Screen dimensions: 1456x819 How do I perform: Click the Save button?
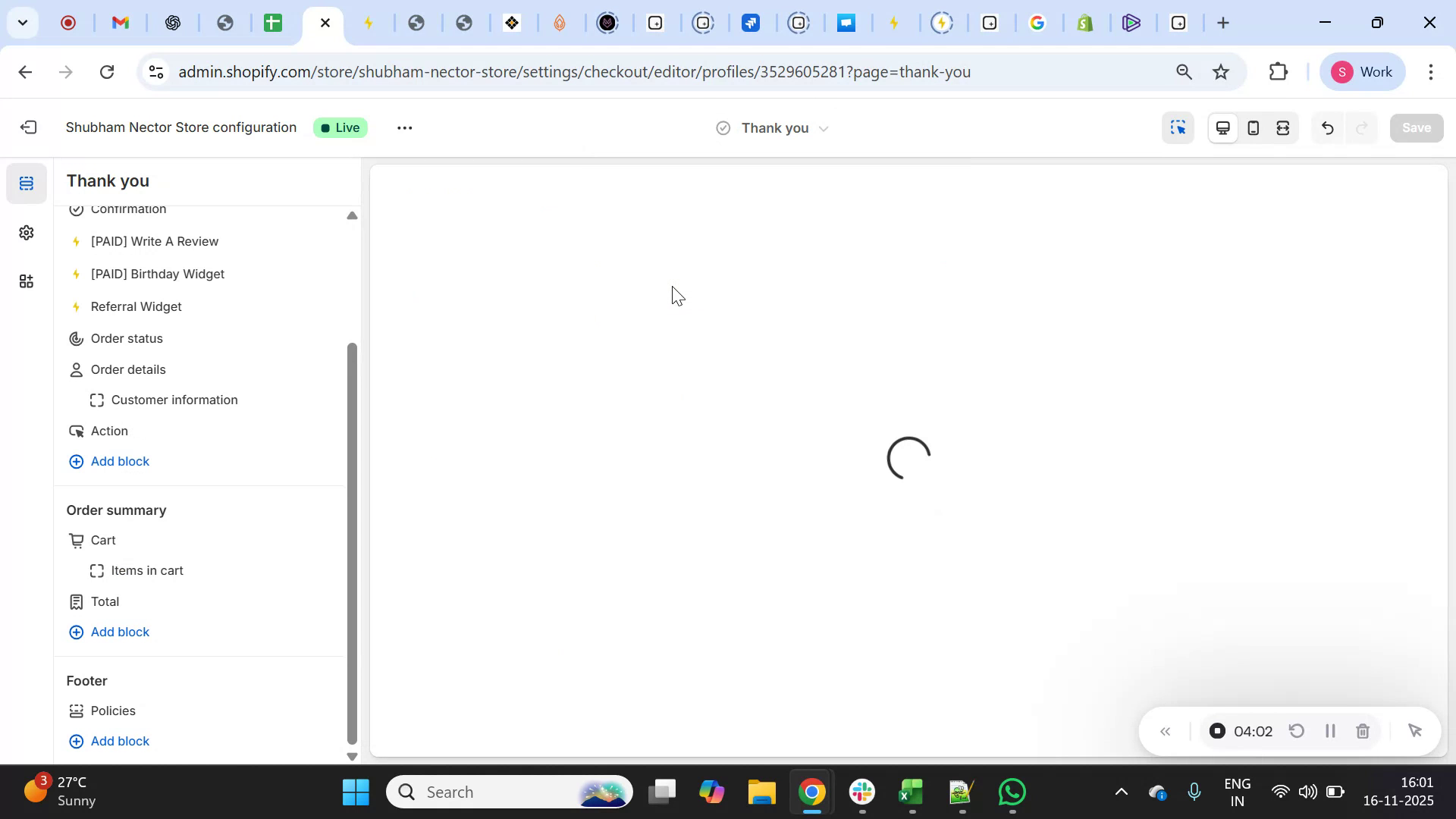tap(1416, 127)
